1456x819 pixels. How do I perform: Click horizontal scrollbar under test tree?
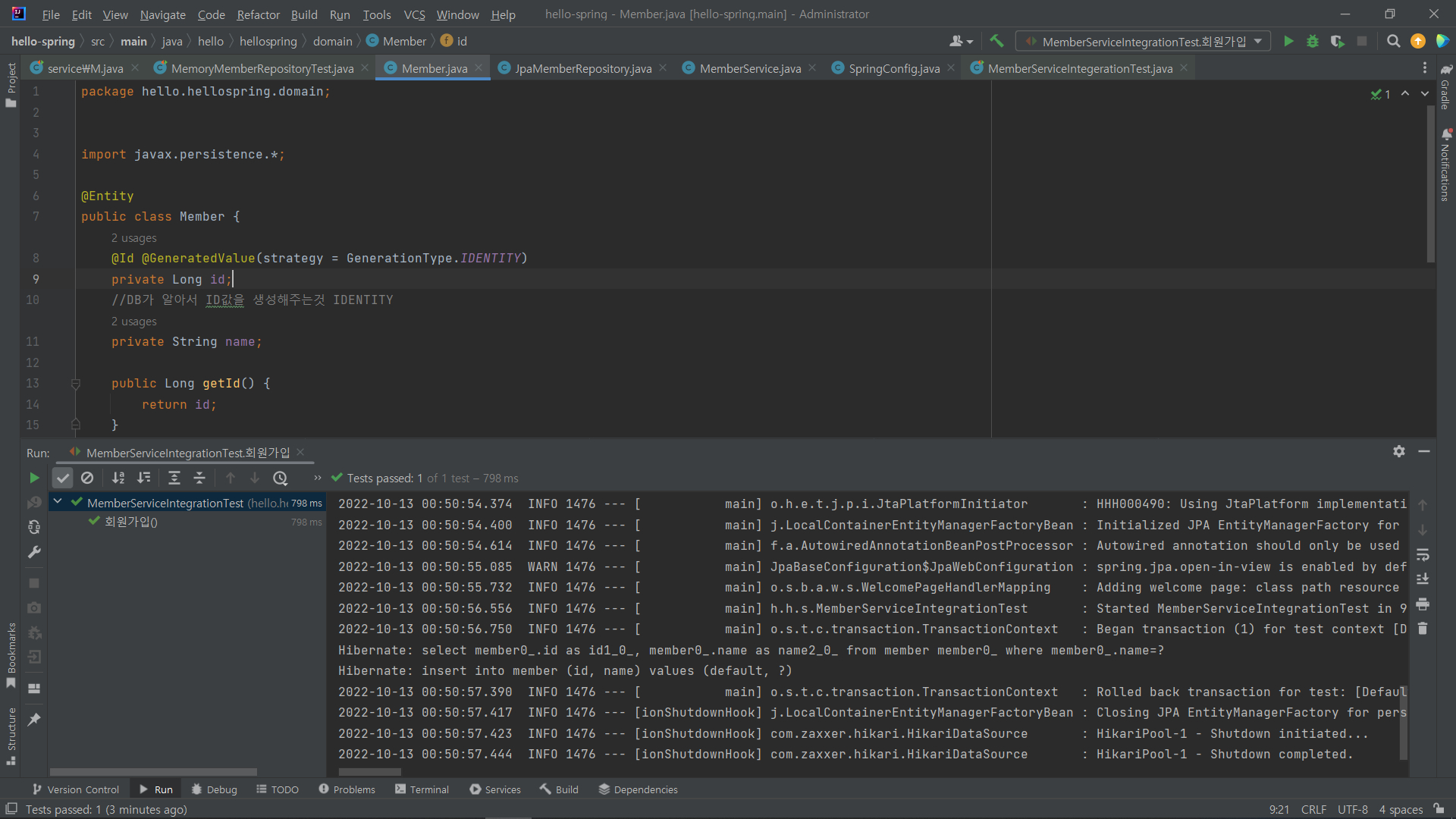pyautogui.click(x=152, y=772)
